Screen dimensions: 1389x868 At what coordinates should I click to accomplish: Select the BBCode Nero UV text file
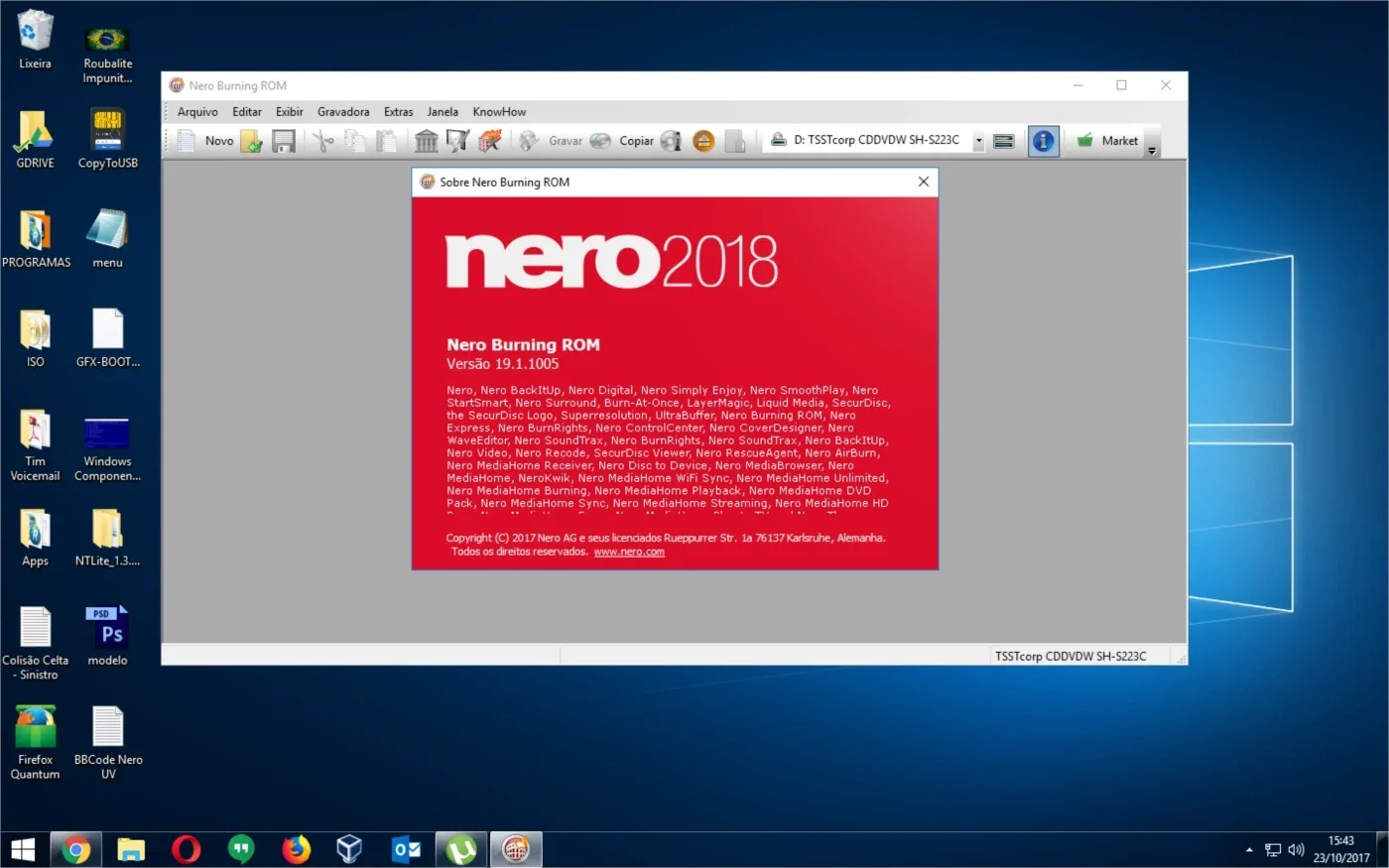pyautogui.click(x=107, y=742)
